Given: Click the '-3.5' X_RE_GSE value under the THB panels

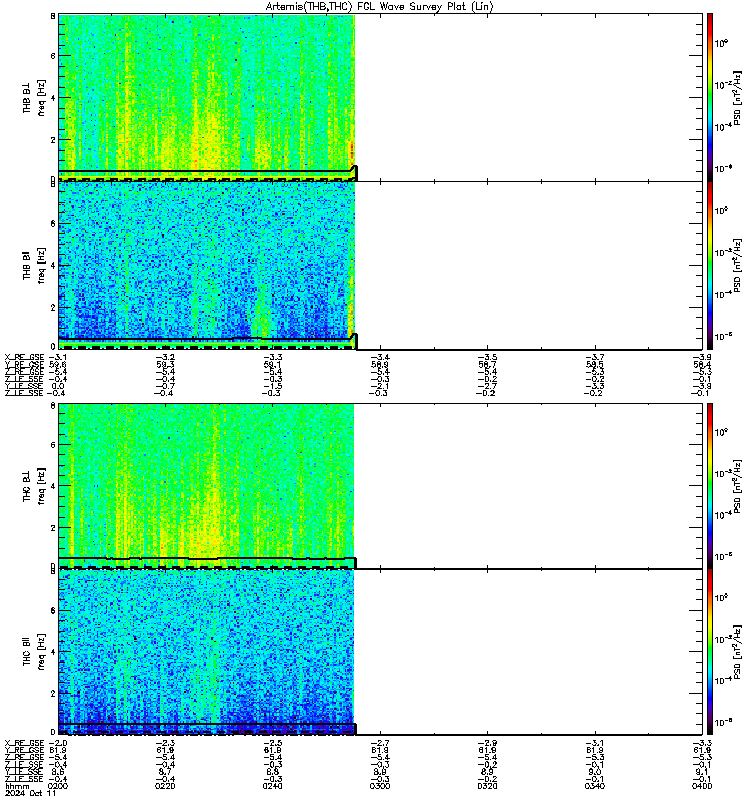Looking at the screenshot, I should coord(487,357).
